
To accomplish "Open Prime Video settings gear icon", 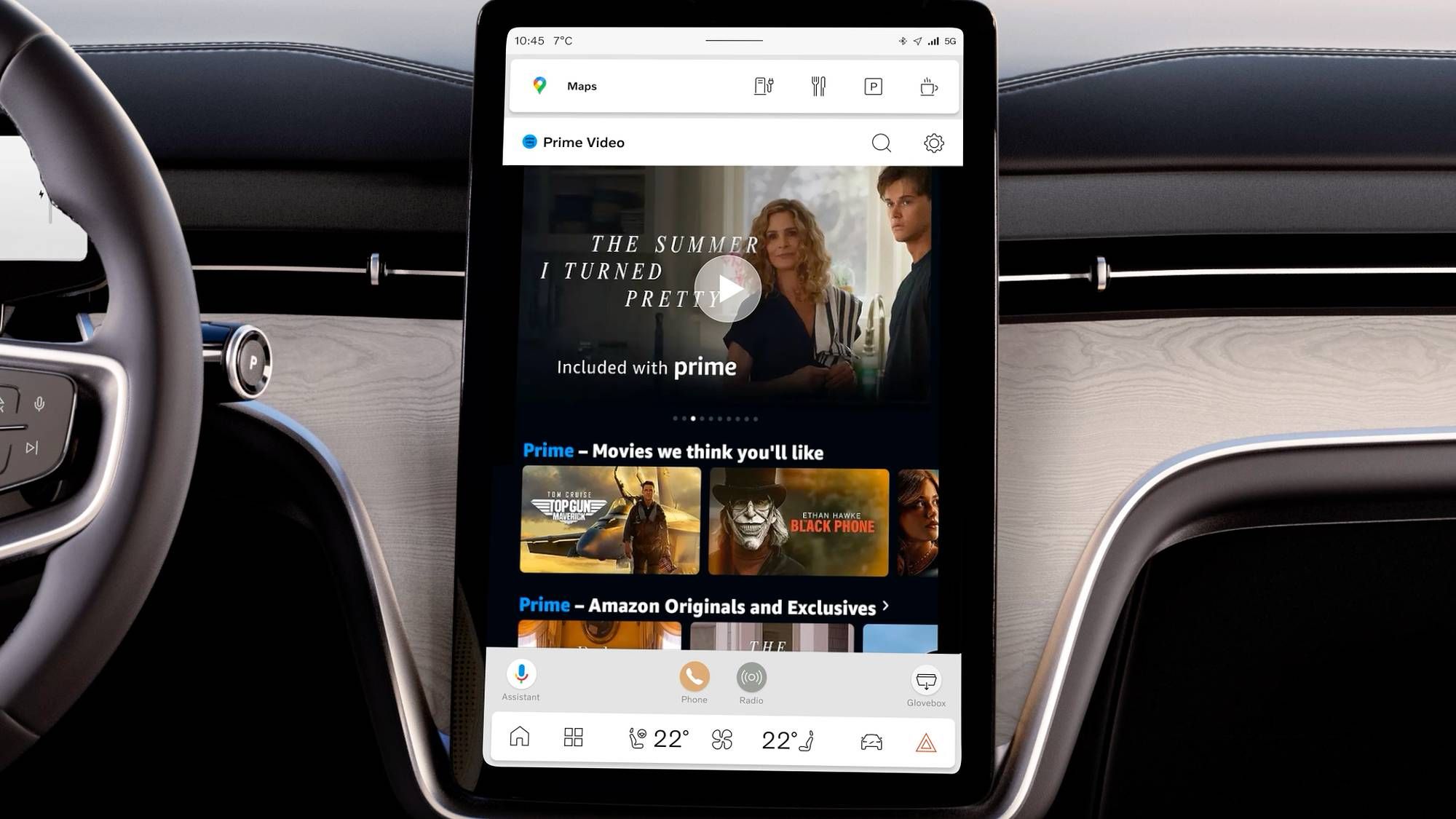I will 934,142.
